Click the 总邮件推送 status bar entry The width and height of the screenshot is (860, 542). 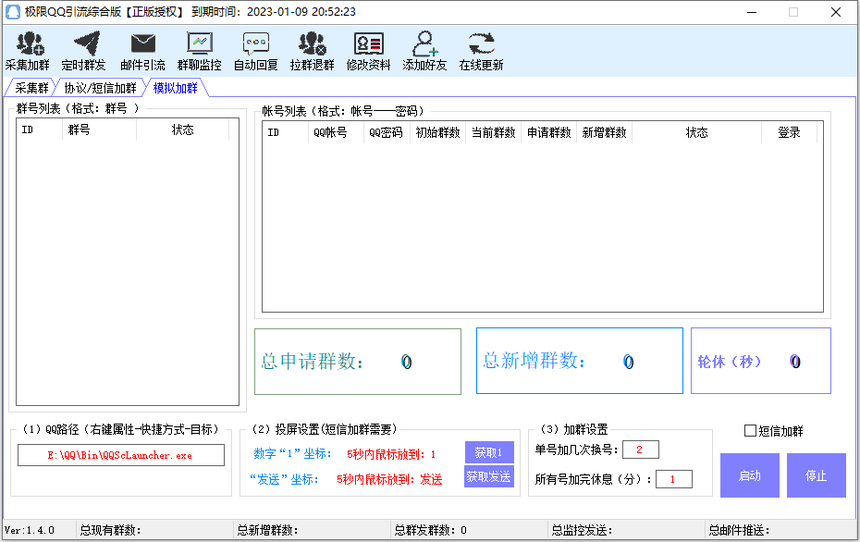pyautogui.click(x=739, y=530)
